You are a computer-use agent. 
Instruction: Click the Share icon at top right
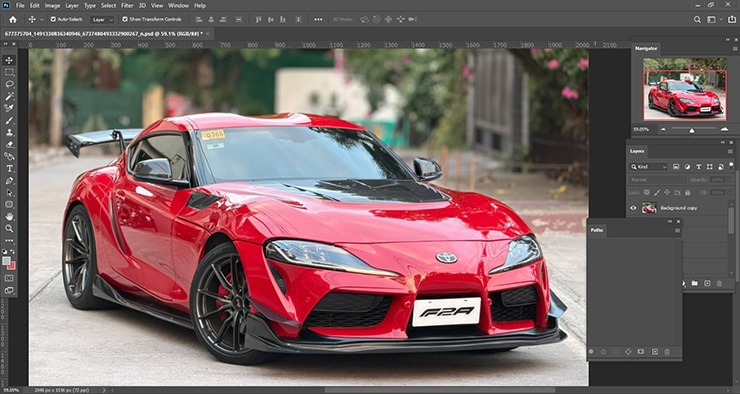(x=732, y=19)
